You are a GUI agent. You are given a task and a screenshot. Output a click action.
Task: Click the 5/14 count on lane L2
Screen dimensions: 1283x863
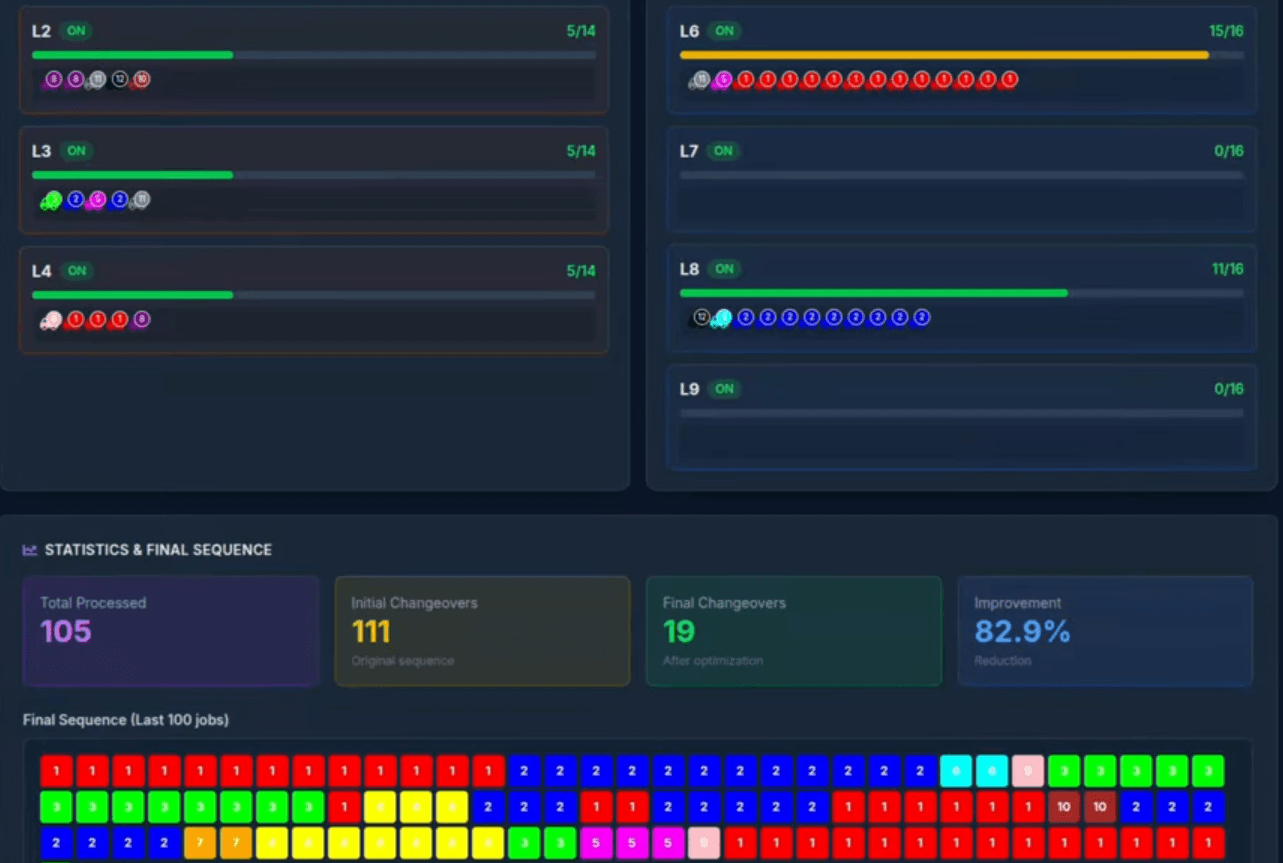[581, 31]
